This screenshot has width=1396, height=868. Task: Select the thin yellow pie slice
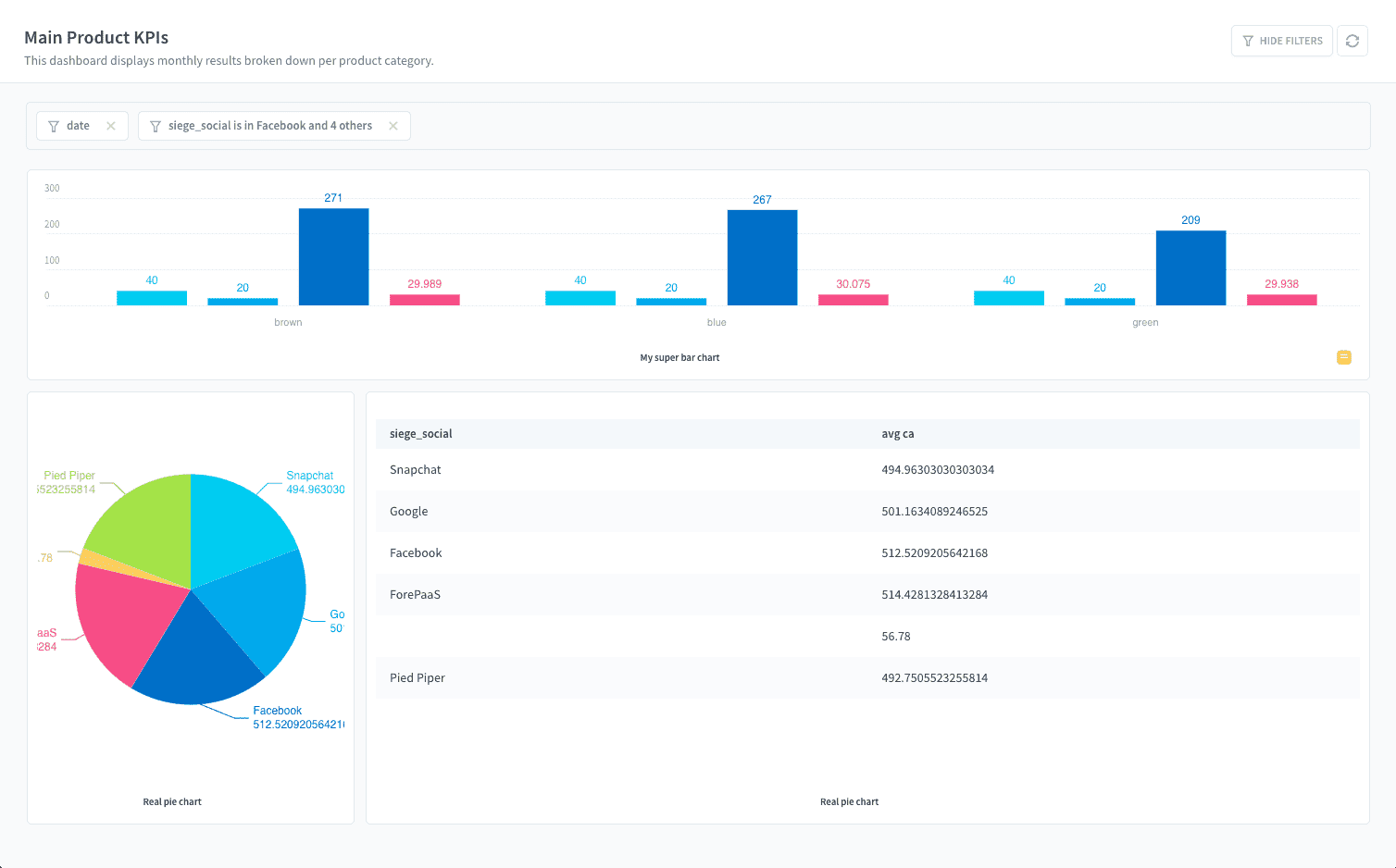102,559
